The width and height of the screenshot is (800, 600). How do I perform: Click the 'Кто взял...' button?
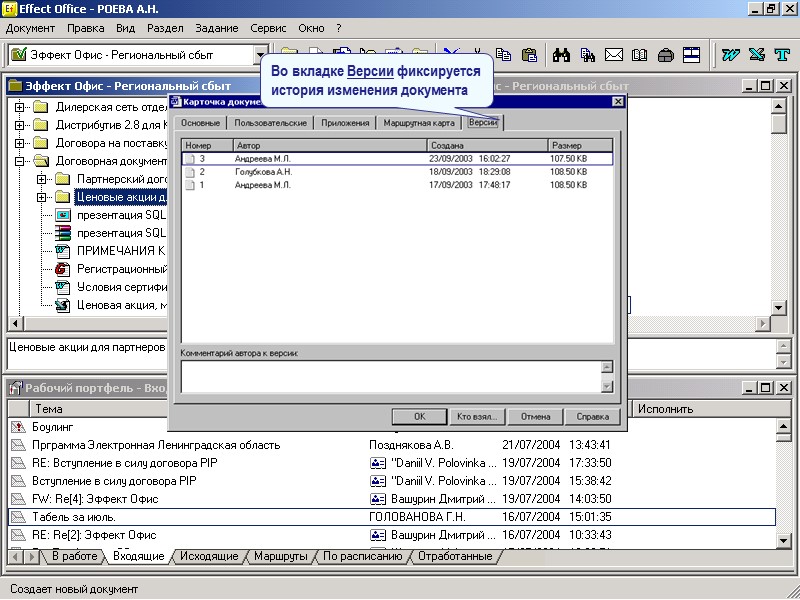pyautogui.click(x=477, y=416)
